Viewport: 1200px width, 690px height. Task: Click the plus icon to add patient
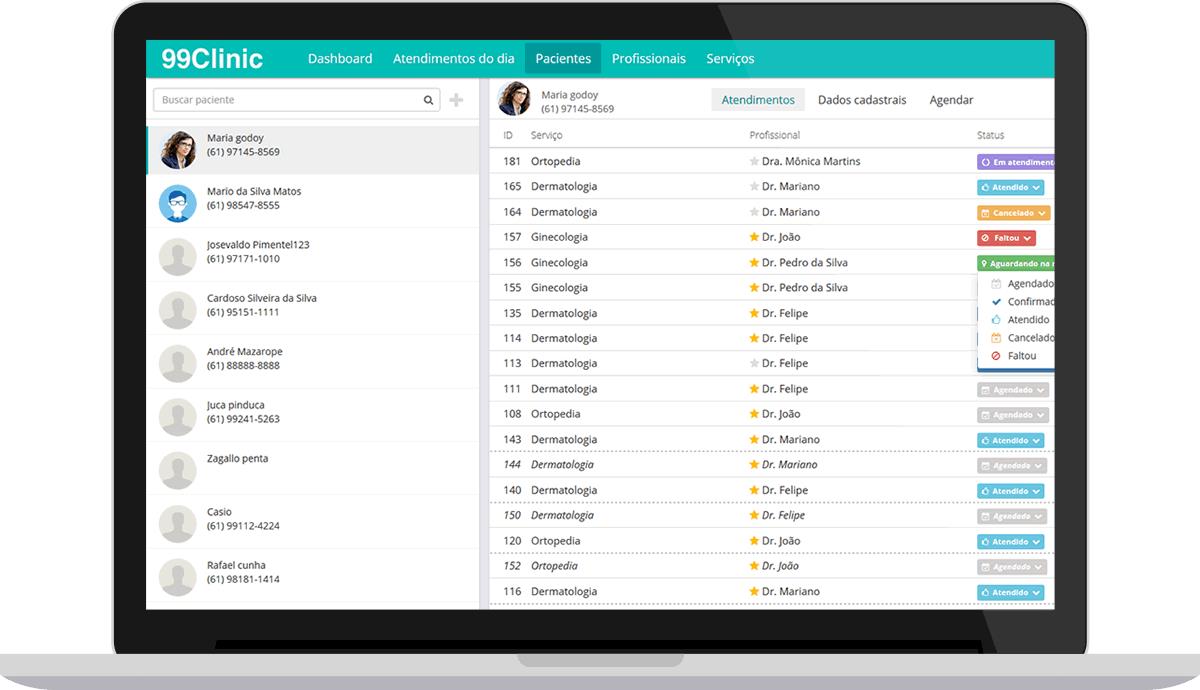click(456, 100)
